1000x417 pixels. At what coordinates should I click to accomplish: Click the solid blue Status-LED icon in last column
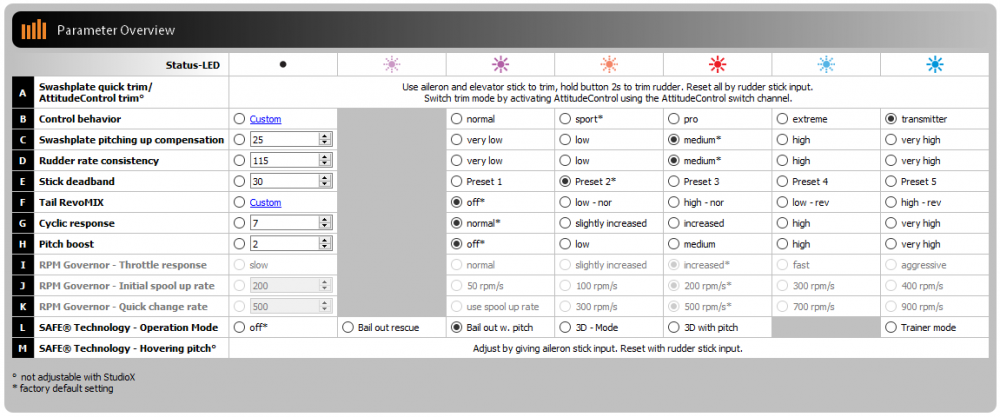coord(935,64)
